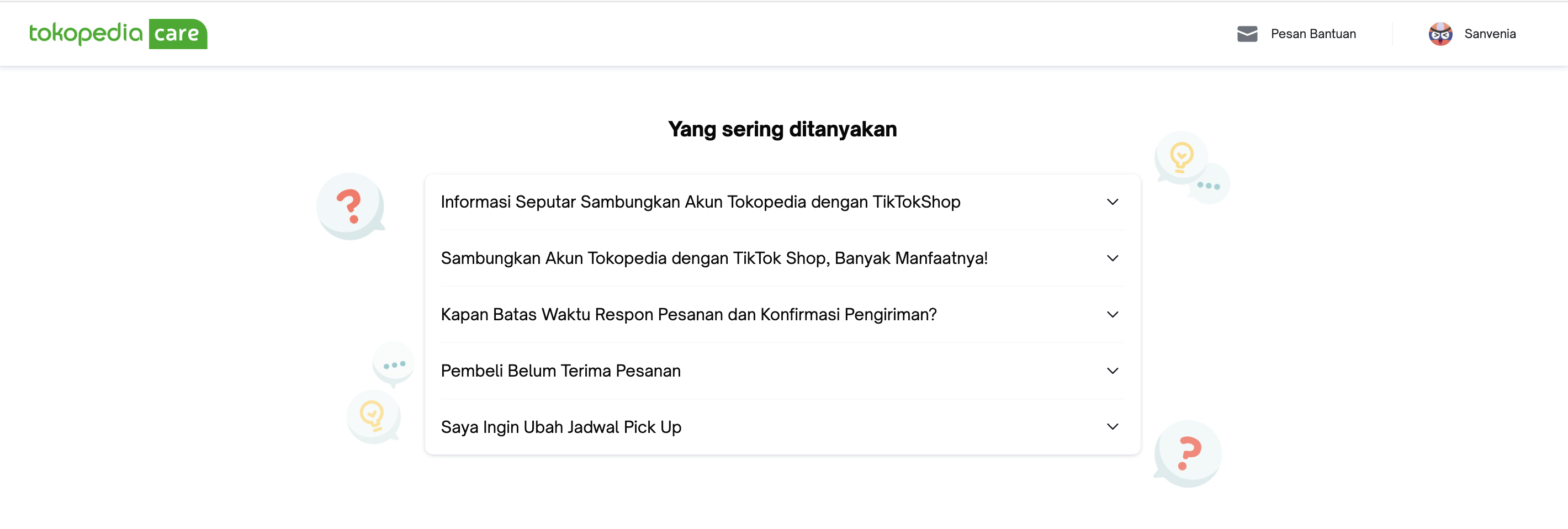Open the Sanvenia account name menu
The height and width of the screenshot is (529, 1568).
1490,34
